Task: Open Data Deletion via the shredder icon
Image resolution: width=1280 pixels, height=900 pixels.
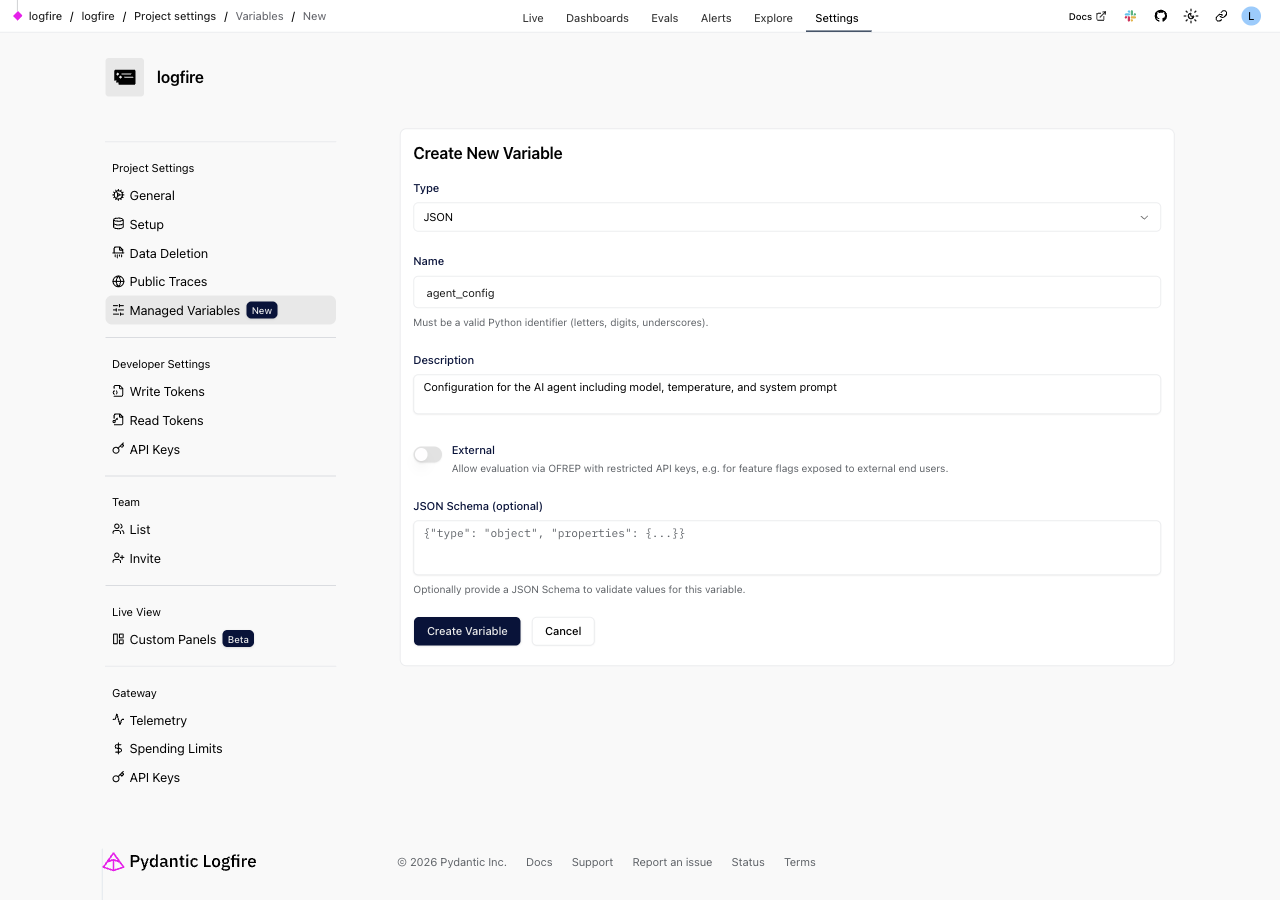Action: (x=118, y=252)
